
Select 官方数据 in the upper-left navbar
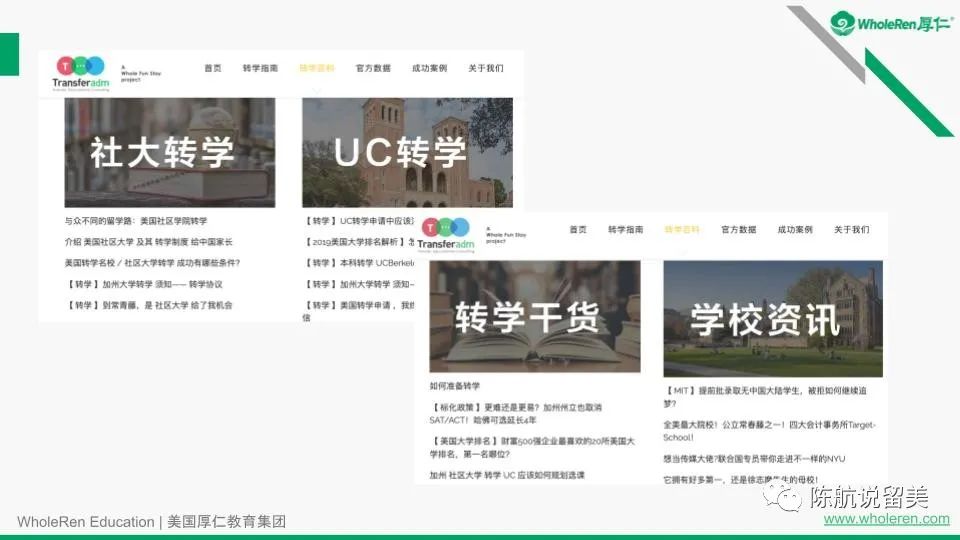[x=373, y=68]
